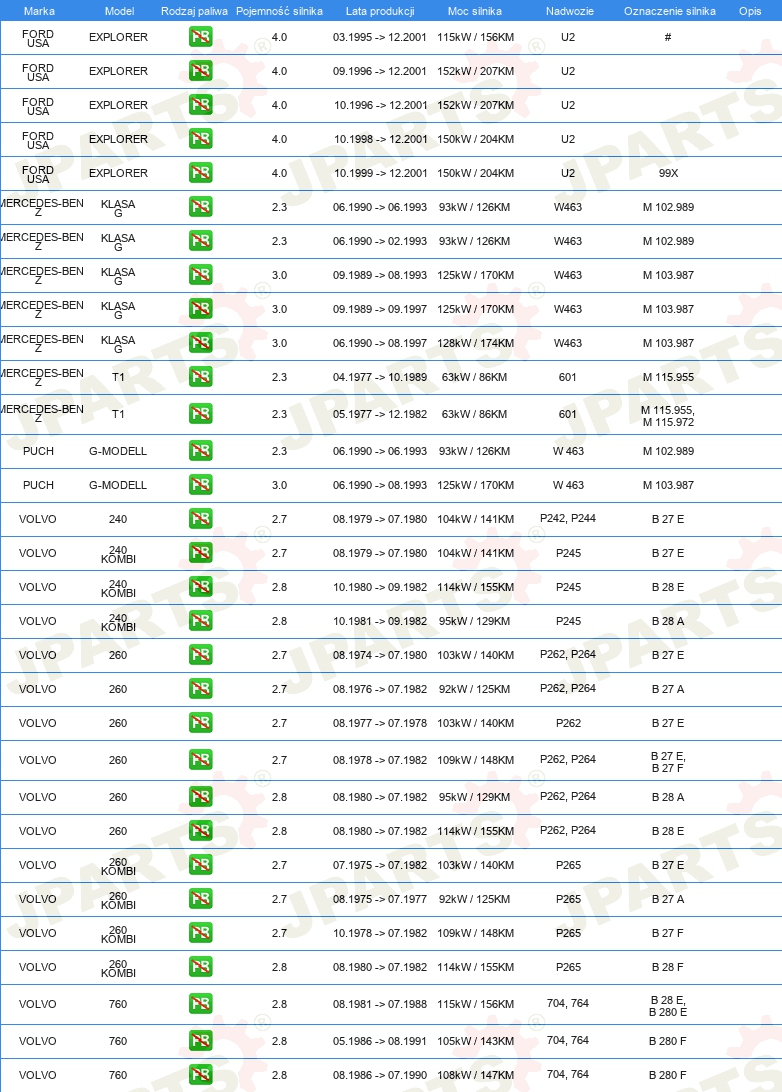Image resolution: width=782 pixels, height=1092 pixels.
Task: Click the Lata produkcji column header
Action: [380, 11]
